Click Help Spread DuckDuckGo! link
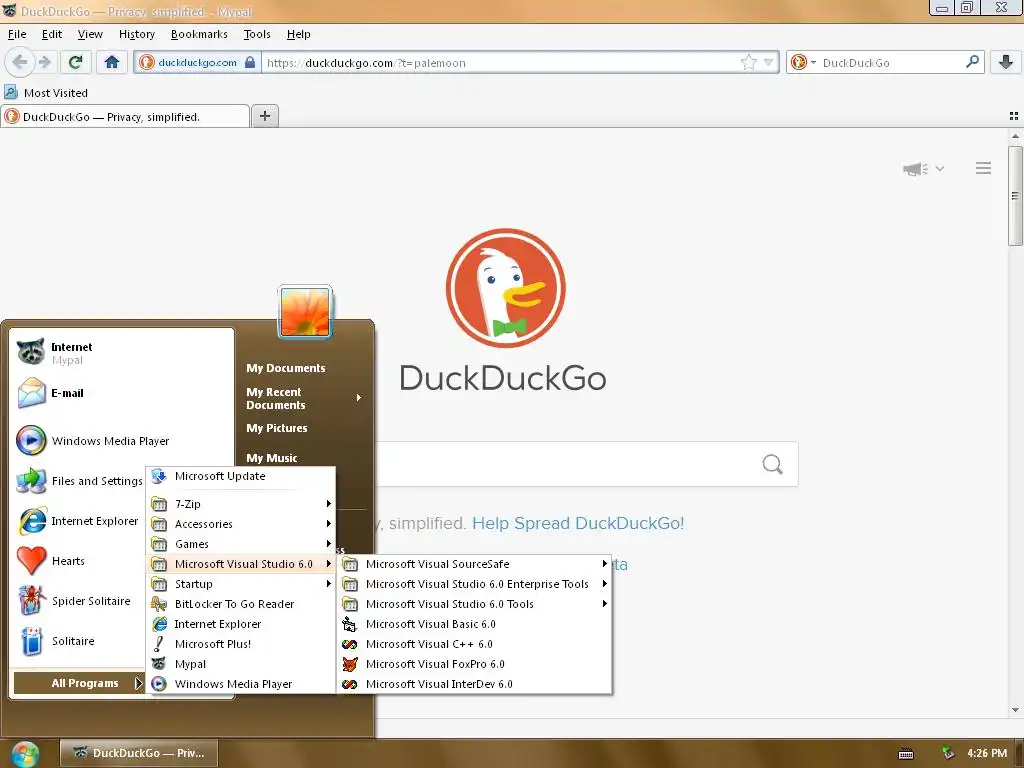1024x768 pixels. click(x=578, y=523)
